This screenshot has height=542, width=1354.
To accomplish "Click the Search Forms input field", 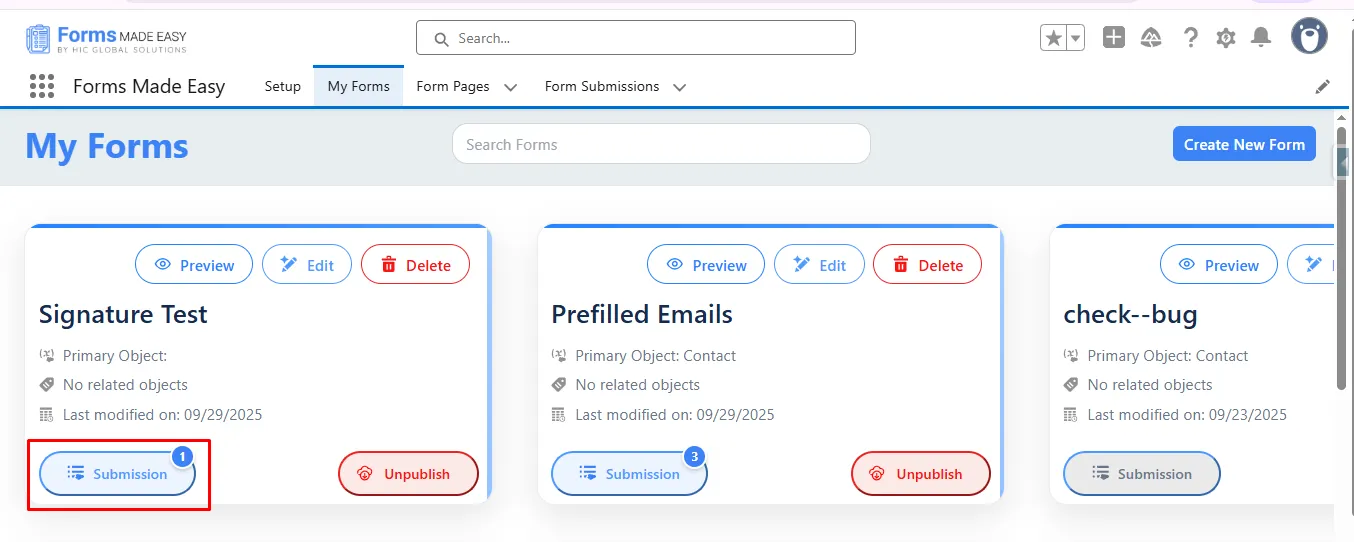I will click(x=661, y=144).
